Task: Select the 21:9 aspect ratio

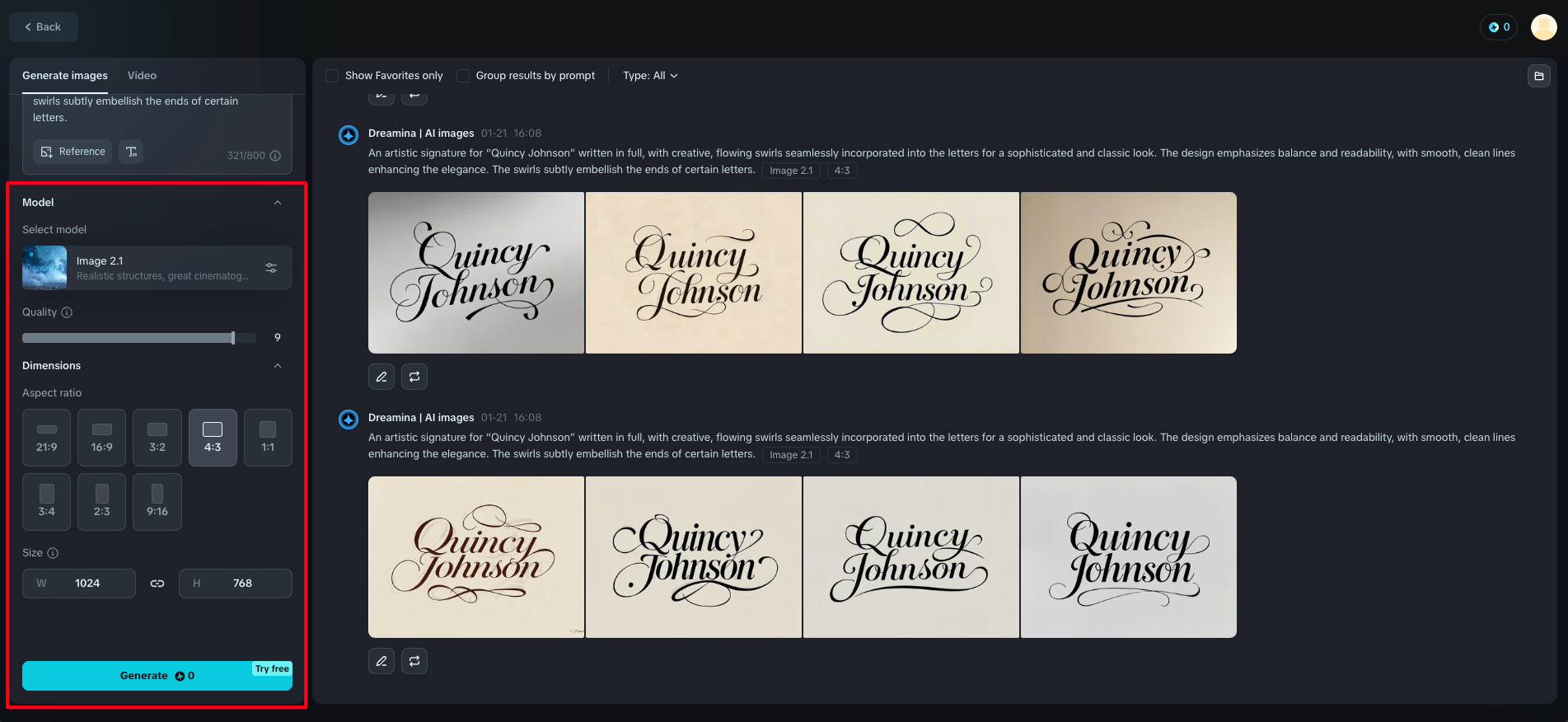Action: [x=47, y=438]
